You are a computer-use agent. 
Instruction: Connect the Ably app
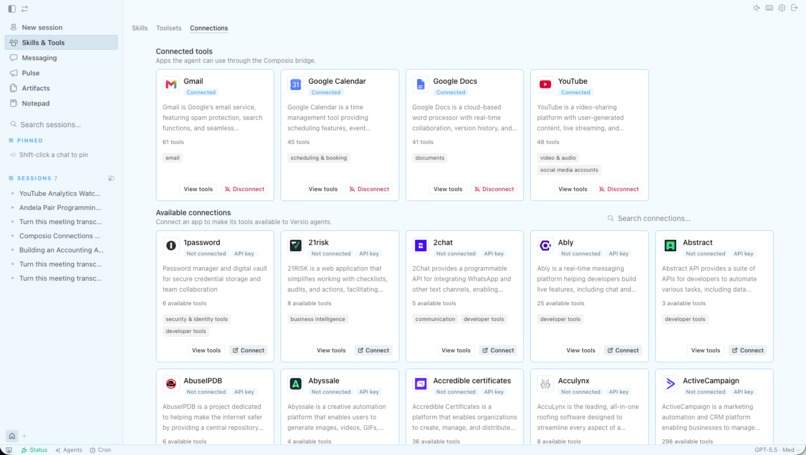(x=623, y=350)
